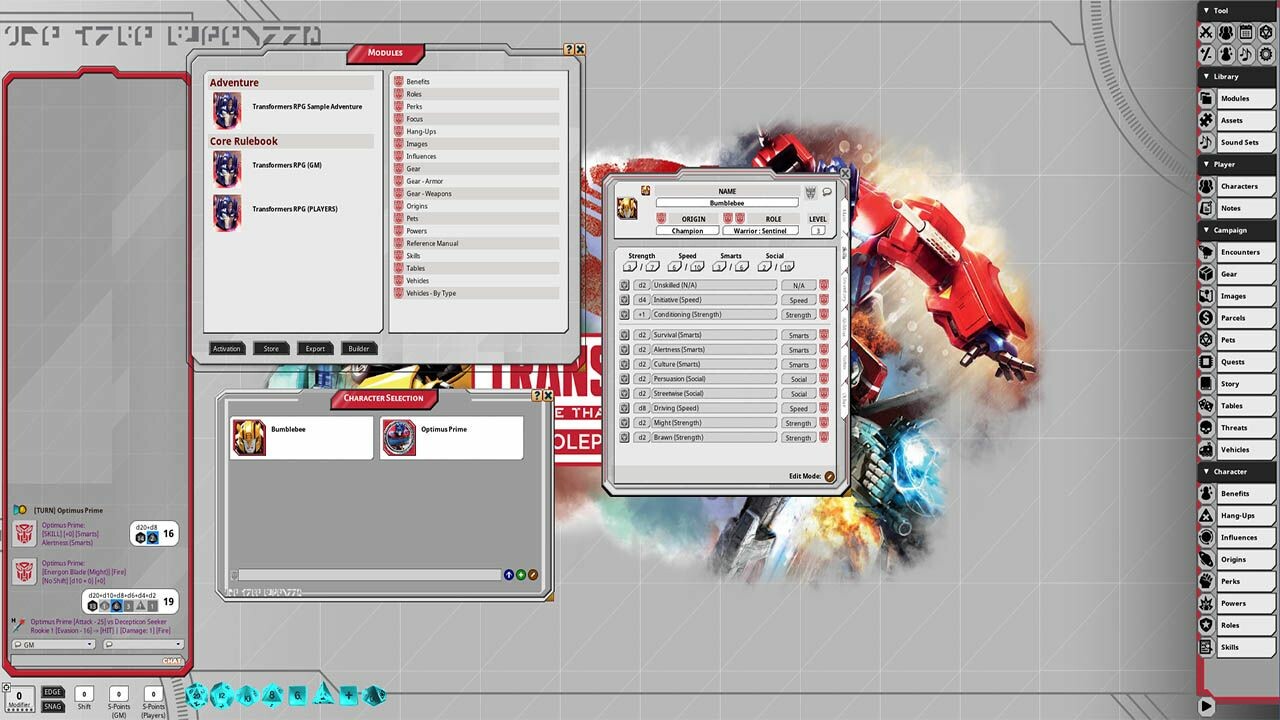
Task: Click the Optimus Prime portrait in Character Selection
Action: pyautogui.click(x=399, y=438)
